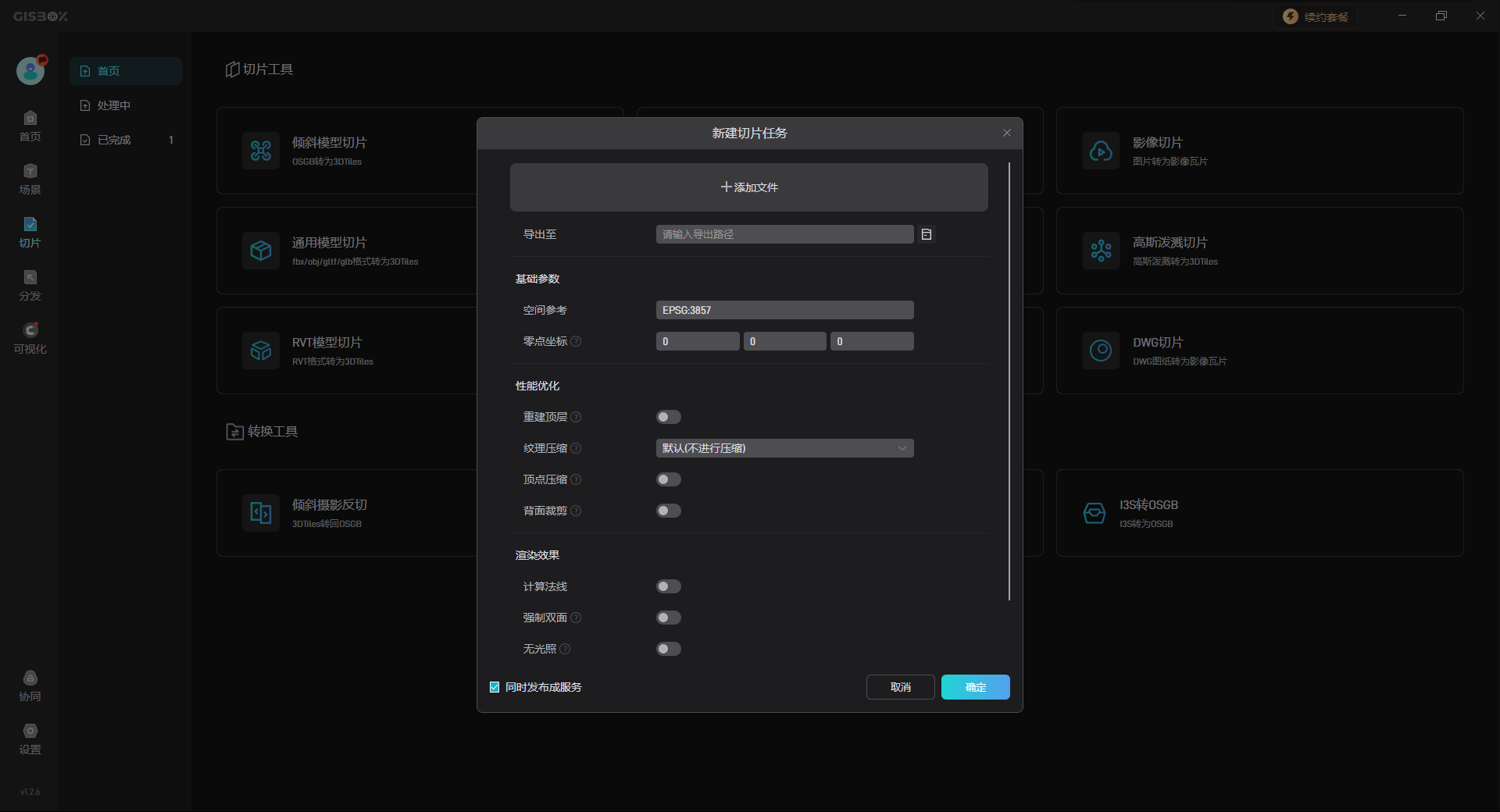
Task: Click the first 零点坐标 input
Action: (698, 341)
